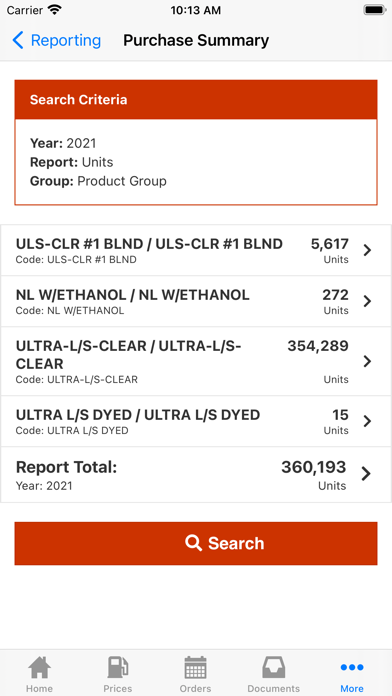The width and height of the screenshot is (392, 696).
Task: Open the Prices fuel pump icon
Action: coord(118,667)
